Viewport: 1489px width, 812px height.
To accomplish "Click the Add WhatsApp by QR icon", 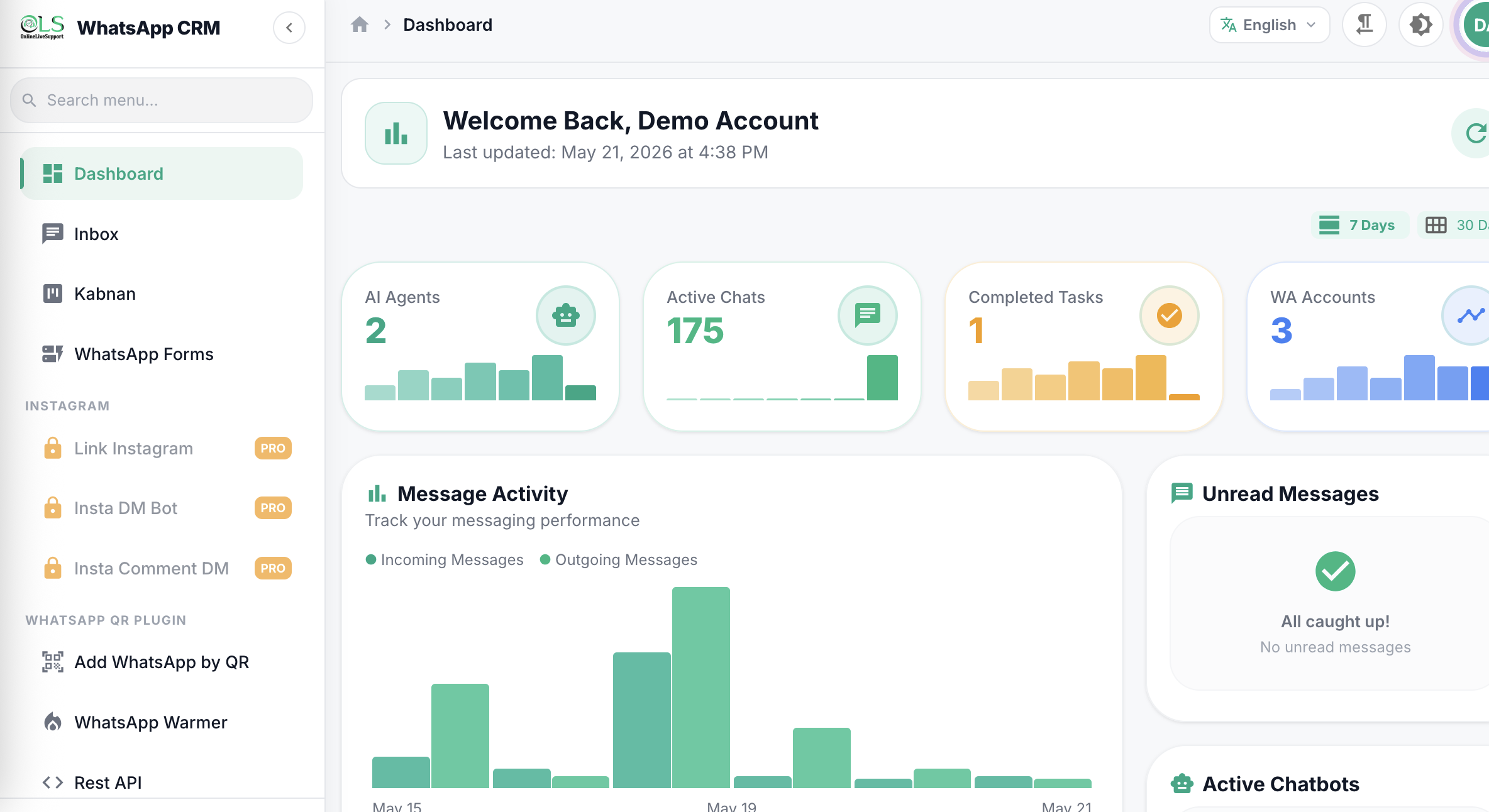I will pyautogui.click(x=53, y=662).
